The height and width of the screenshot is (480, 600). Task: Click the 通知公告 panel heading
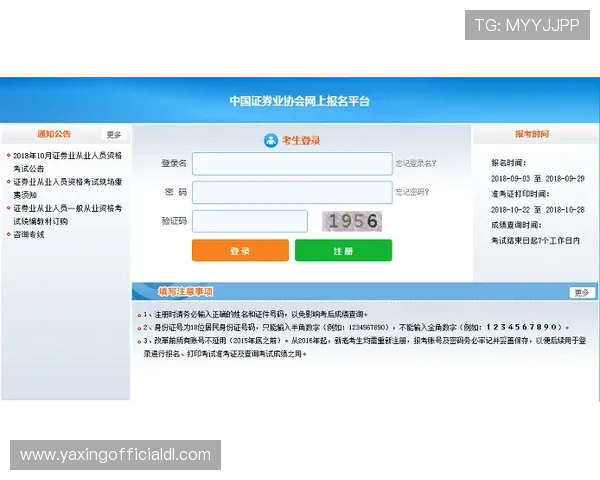pyautogui.click(x=54, y=134)
